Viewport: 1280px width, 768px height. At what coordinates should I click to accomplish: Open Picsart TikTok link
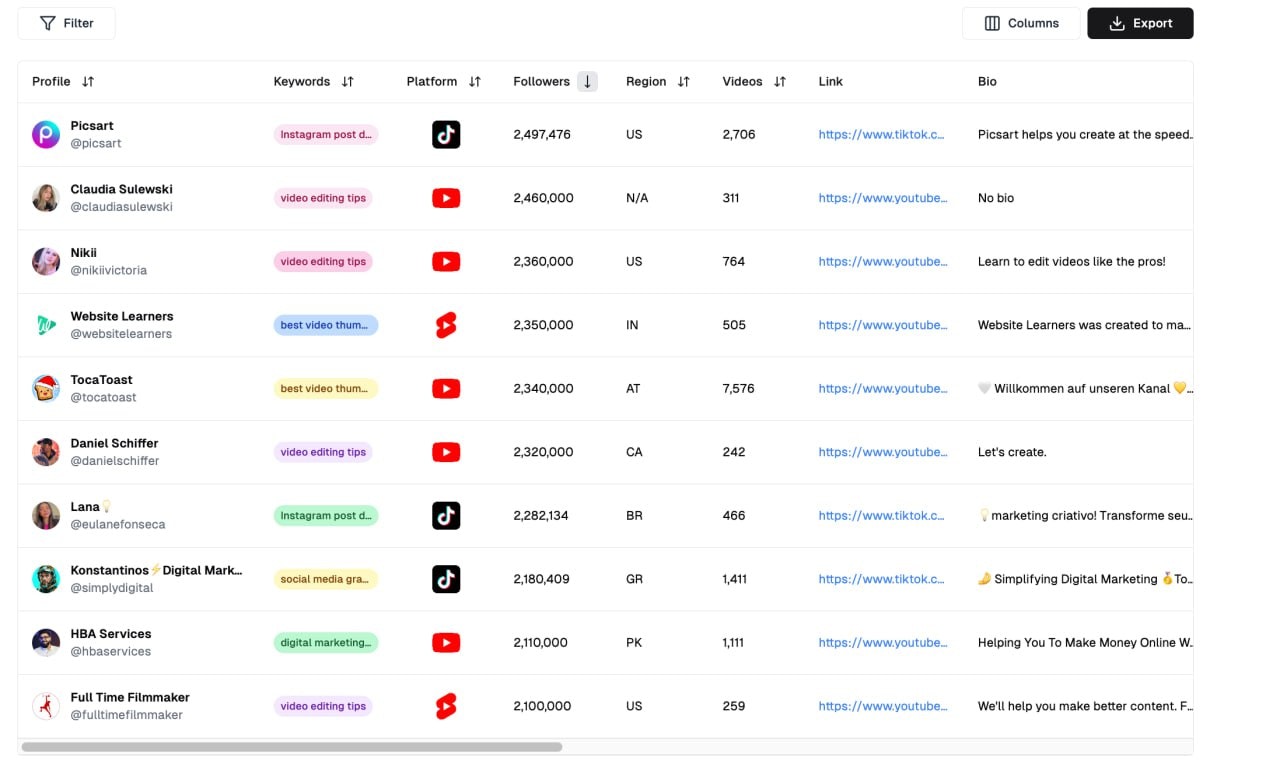[881, 134]
